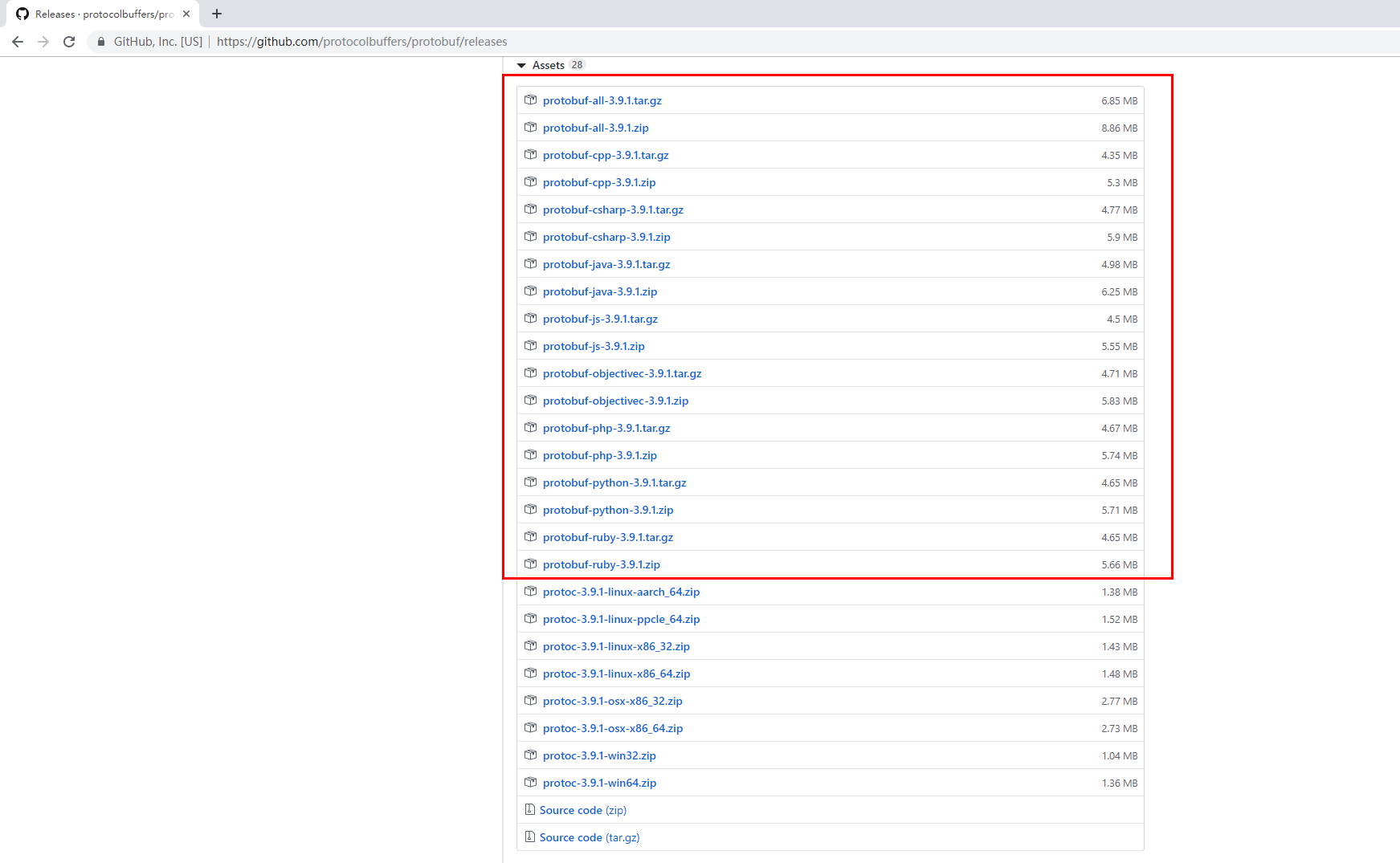Download protobuf-ruby-3.9.1.zip
The image size is (1400, 863).
point(602,564)
